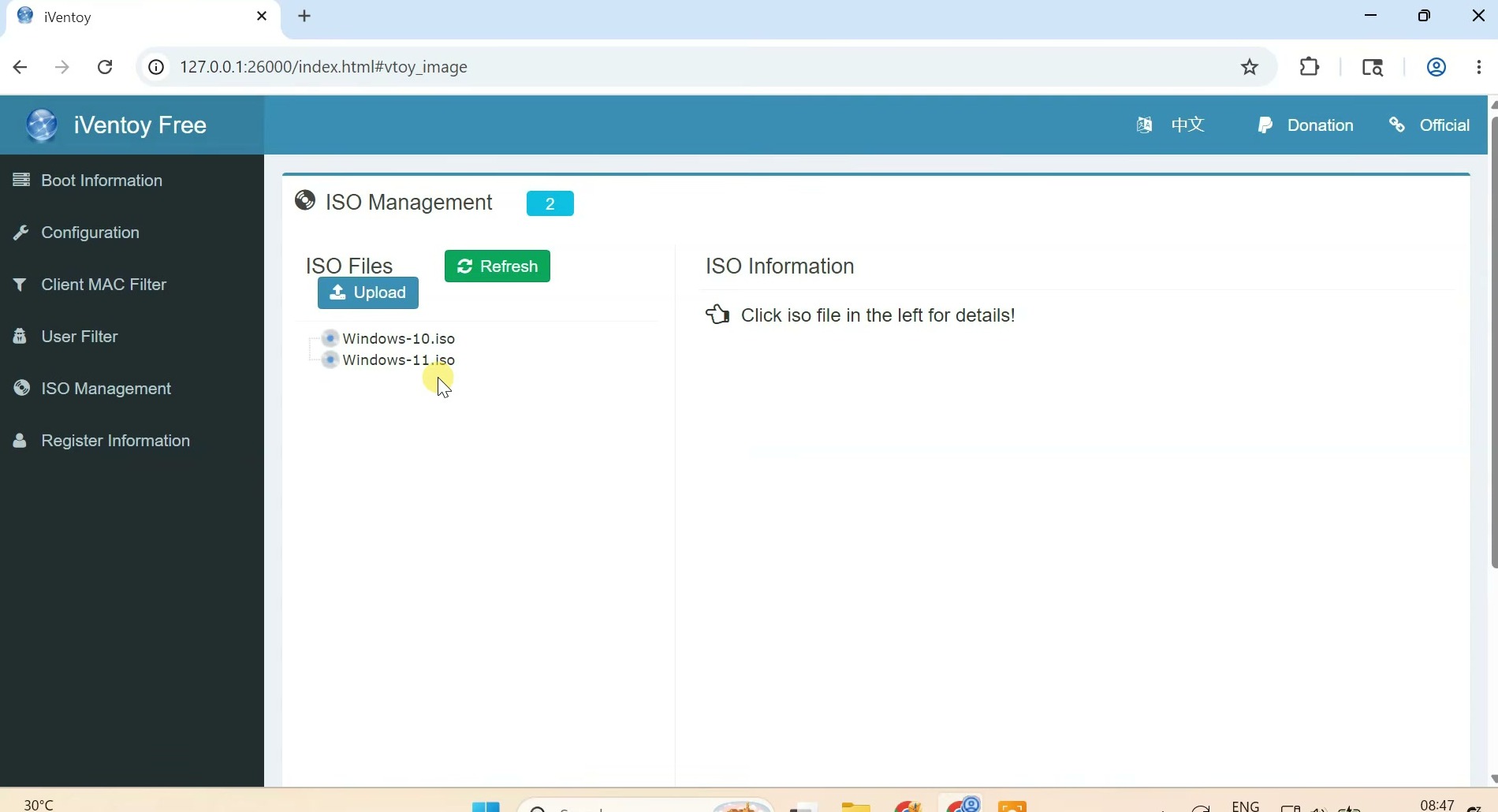Click the Windows-10.iso disc icon
The image size is (1498, 812).
(330, 338)
